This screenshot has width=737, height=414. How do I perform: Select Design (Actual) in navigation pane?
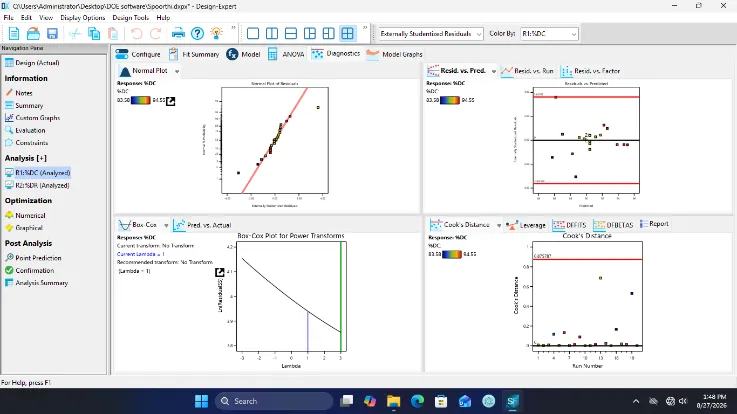click(x=32, y=63)
